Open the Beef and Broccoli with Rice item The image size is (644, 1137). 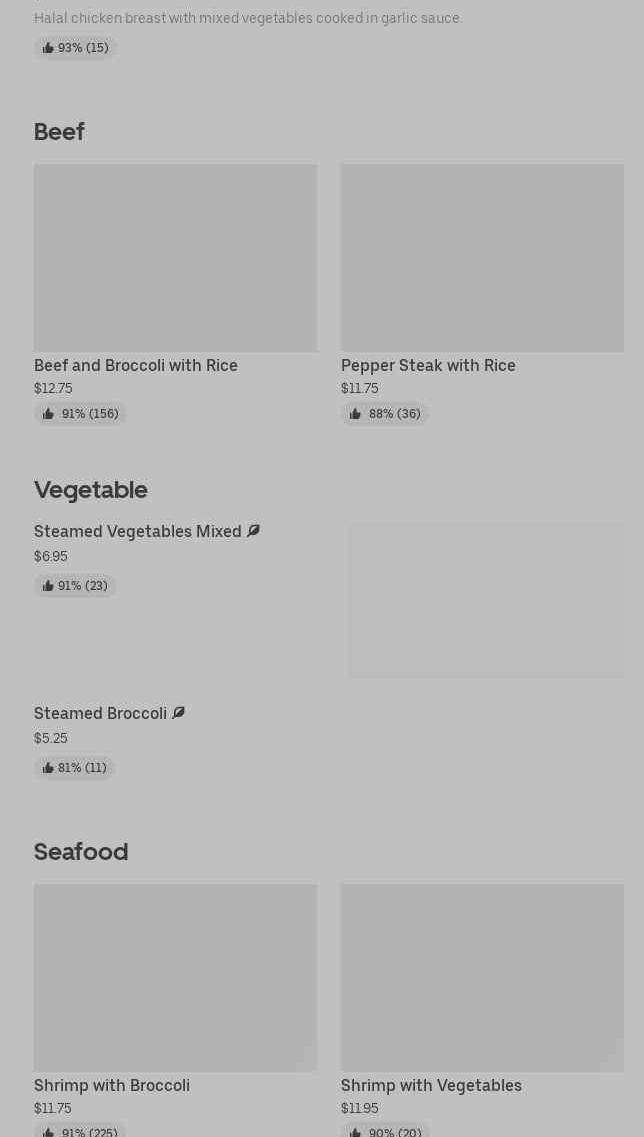click(136, 366)
